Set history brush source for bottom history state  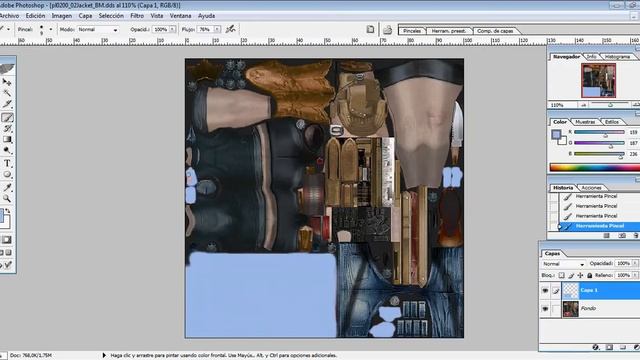[x=553, y=226]
